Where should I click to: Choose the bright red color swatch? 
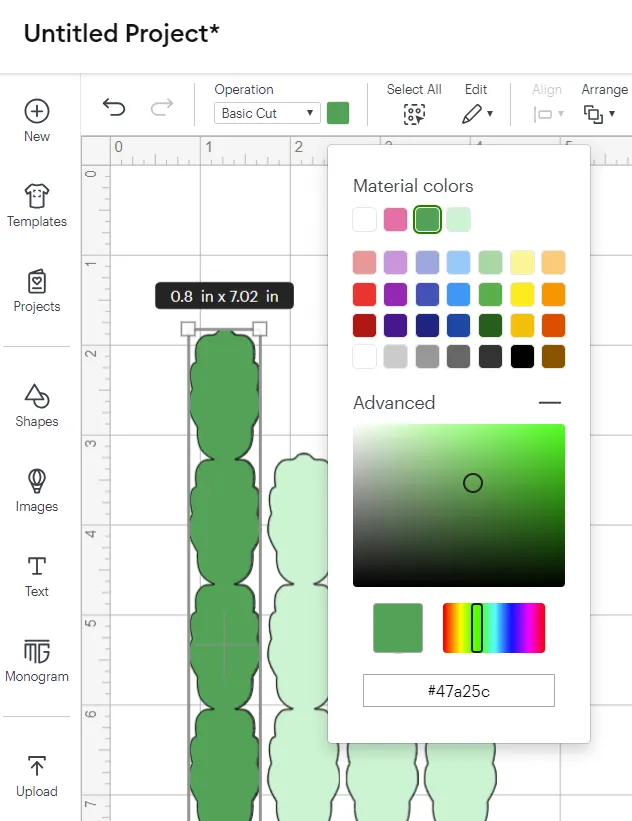pyautogui.click(x=364, y=294)
